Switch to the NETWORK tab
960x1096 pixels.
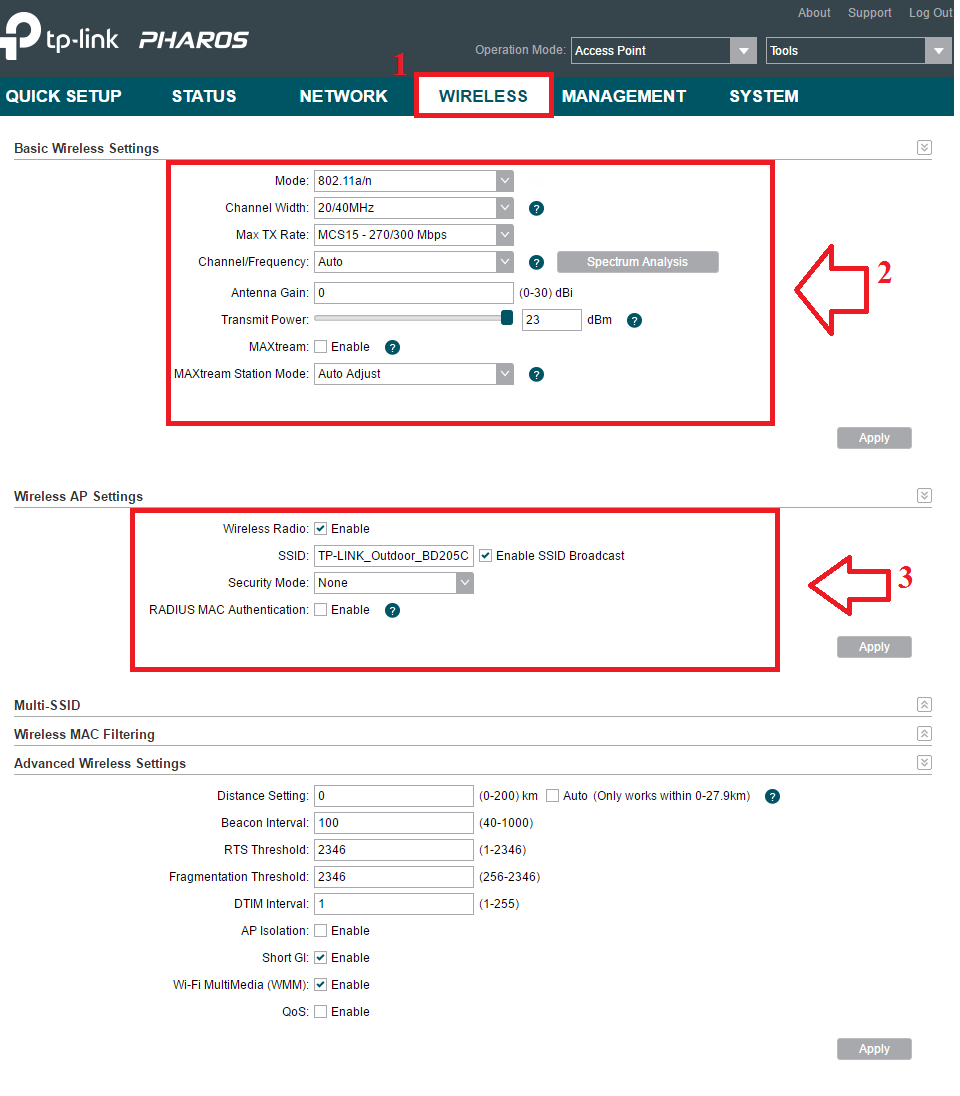click(x=343, y=97)
